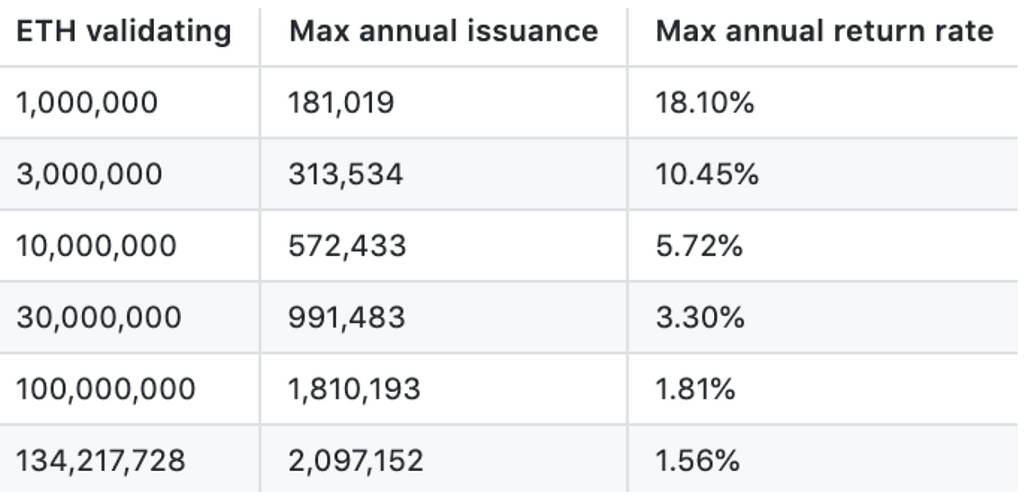The width and height of the screenshot is (1024, 500).
Task: Click the 3,000,000 ETH validating cell
Action: click(89, 174)
